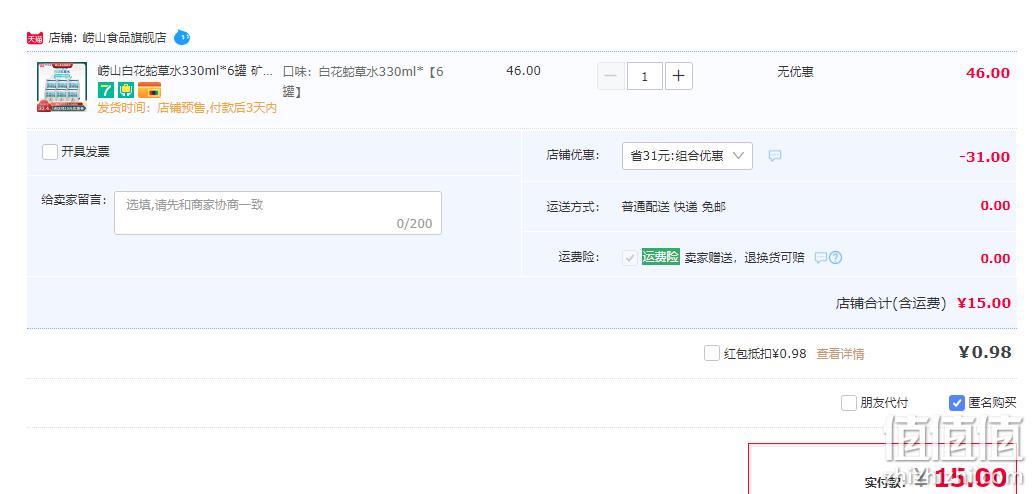This screenshot has height=494, width=1033.
Task: Click the ¥0.98 red packet amount
Action: coord(984,352)
